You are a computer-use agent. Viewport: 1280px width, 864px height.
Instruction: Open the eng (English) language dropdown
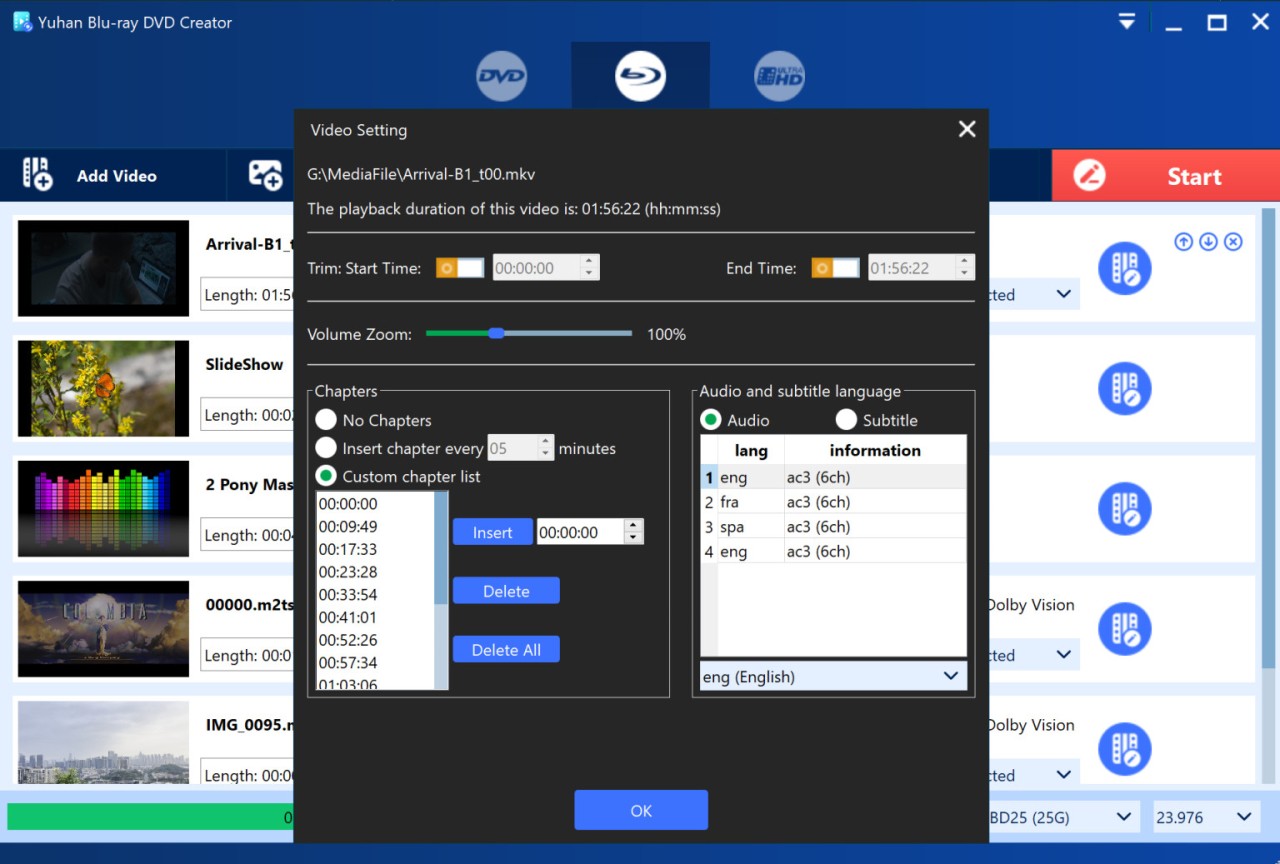833,677
